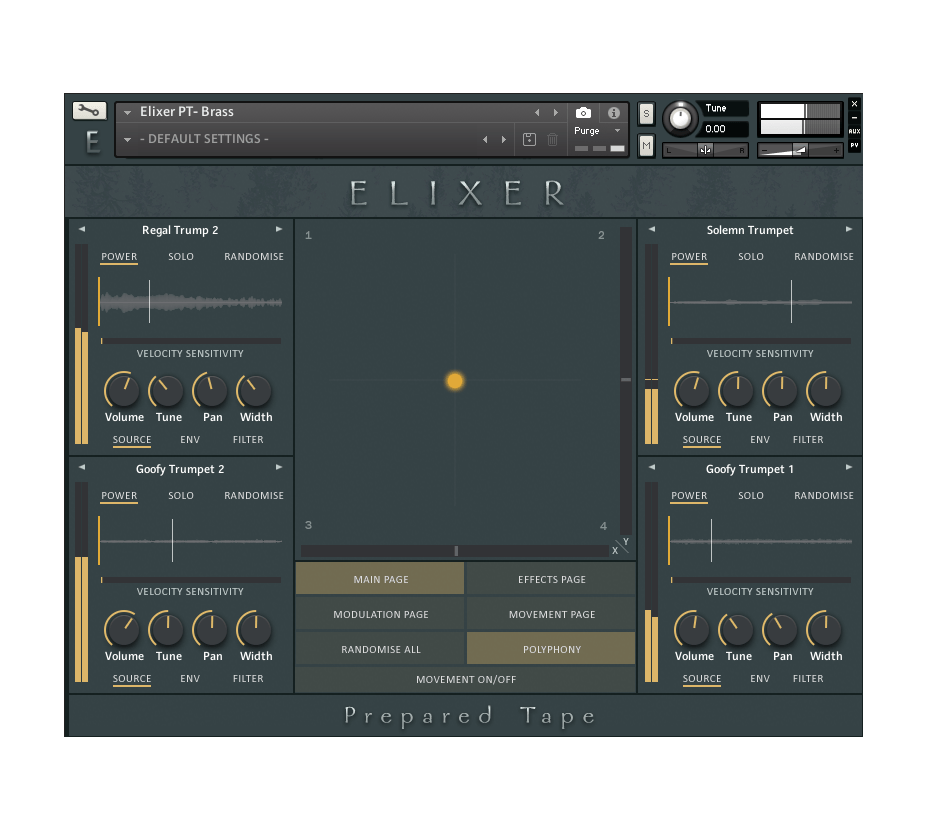The width and height of the screenshot is (926, 830).
Task: Enable Solo on the instrument header
Action: [x=646, y=114]
